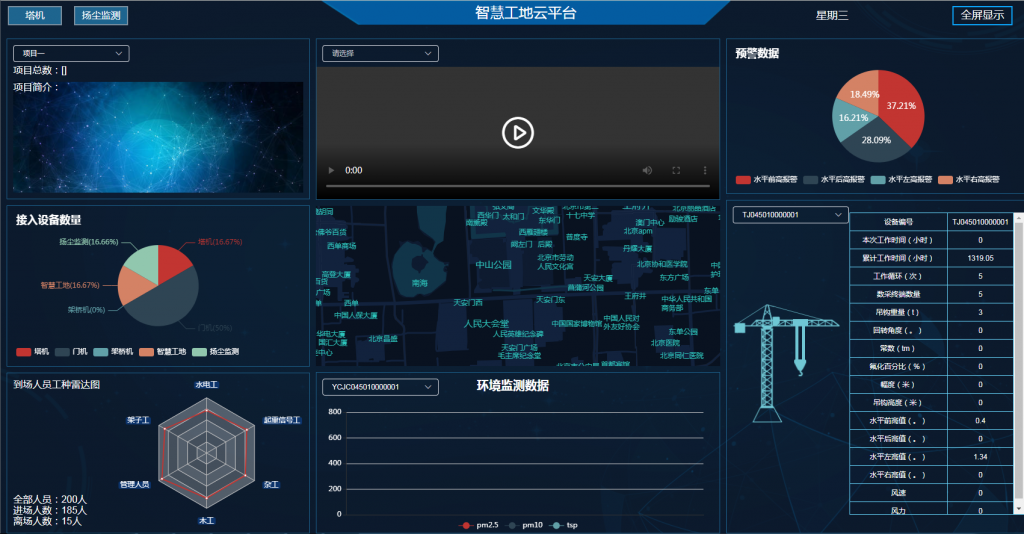
Task: Open the 扬尘监测 tab
Action: (x=101, y=15)
